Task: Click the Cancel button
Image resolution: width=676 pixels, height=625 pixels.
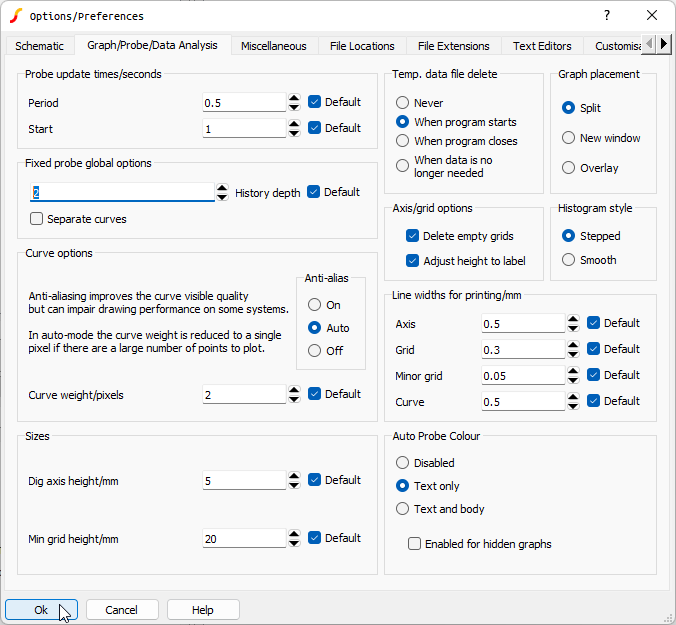Action: 122,610
